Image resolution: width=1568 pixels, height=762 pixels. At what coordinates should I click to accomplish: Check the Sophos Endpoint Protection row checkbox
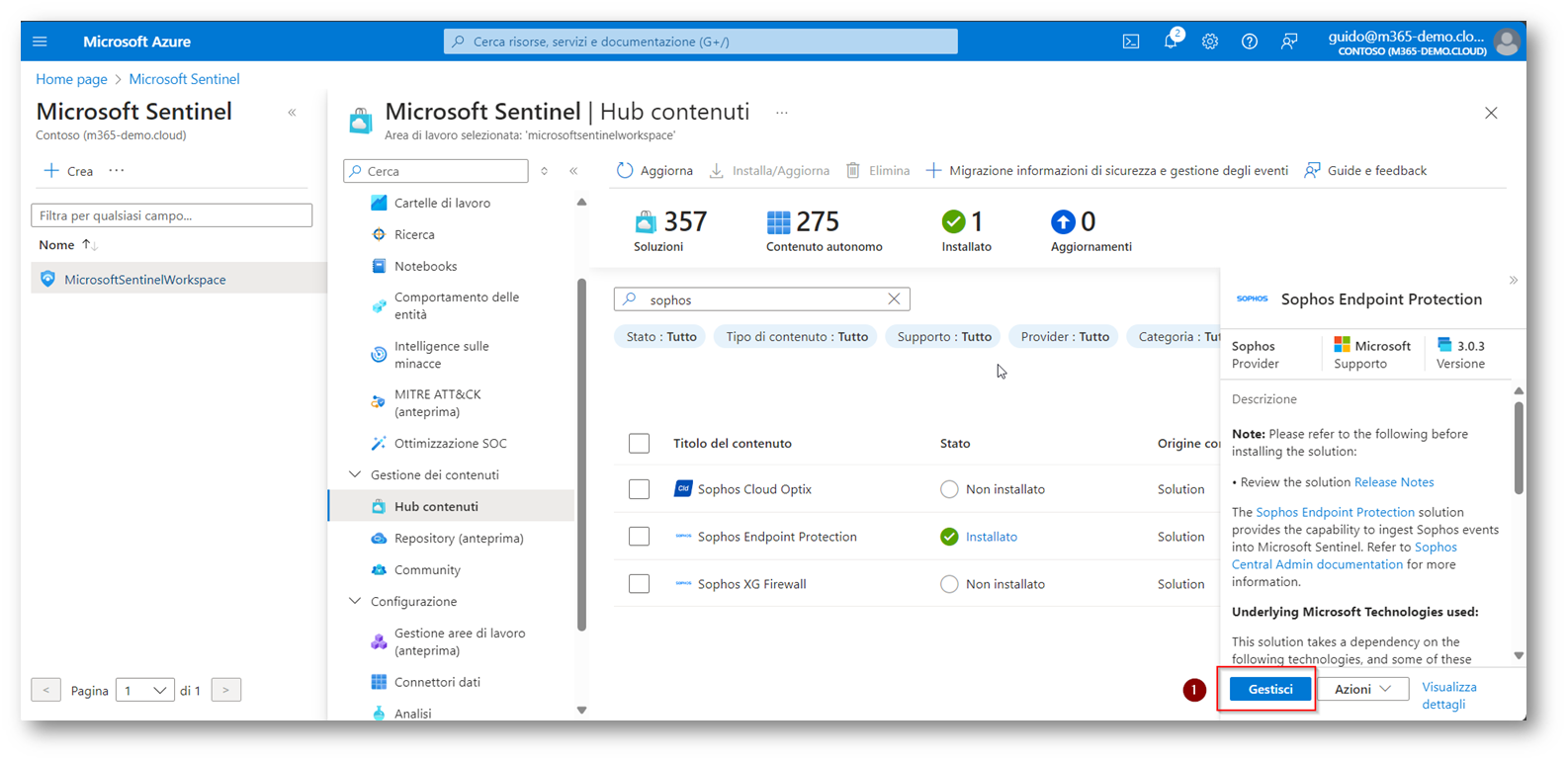point(640,537)
